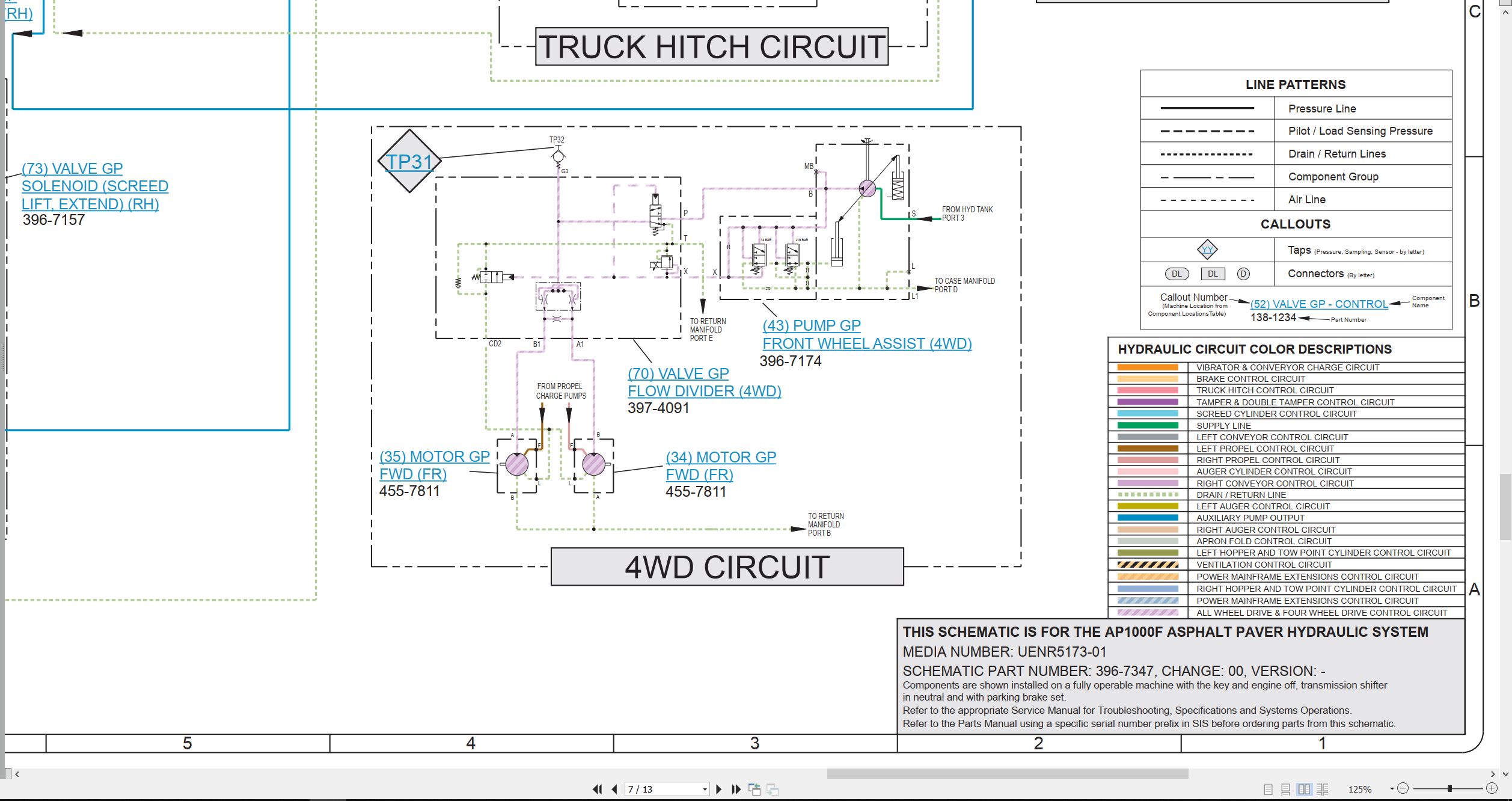This screenshot has height=801, width=1512.
Task: Switch to two-page facing view
Action: coord(1304,789)
